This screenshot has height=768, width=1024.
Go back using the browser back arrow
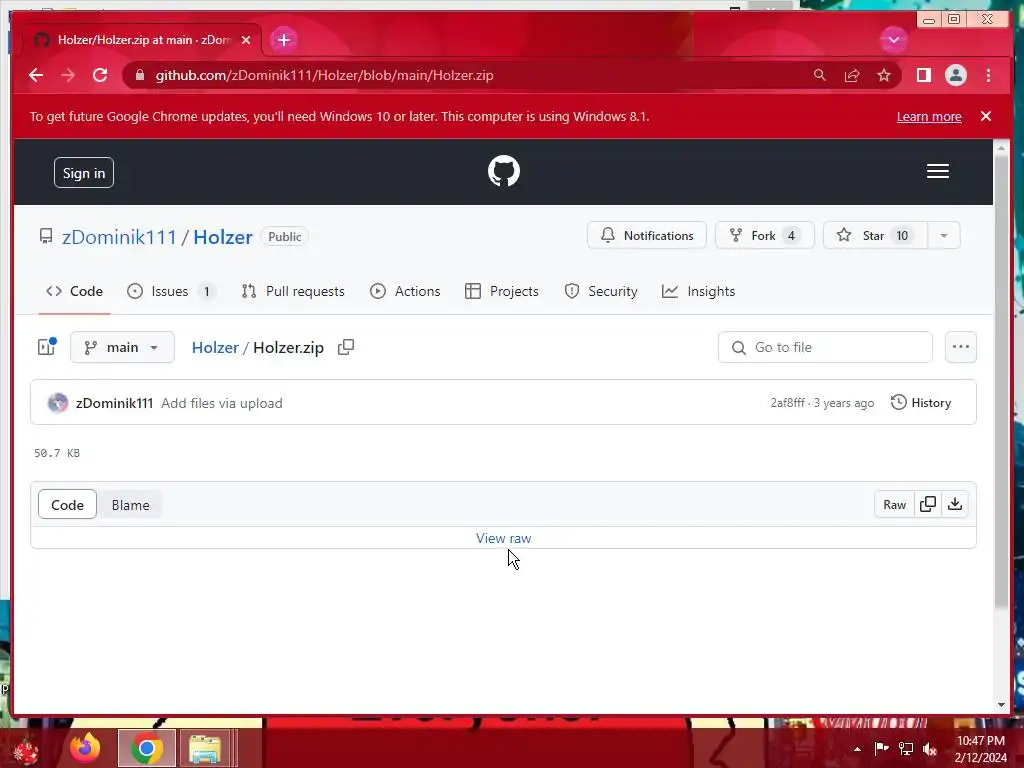(x=36, y=75)
